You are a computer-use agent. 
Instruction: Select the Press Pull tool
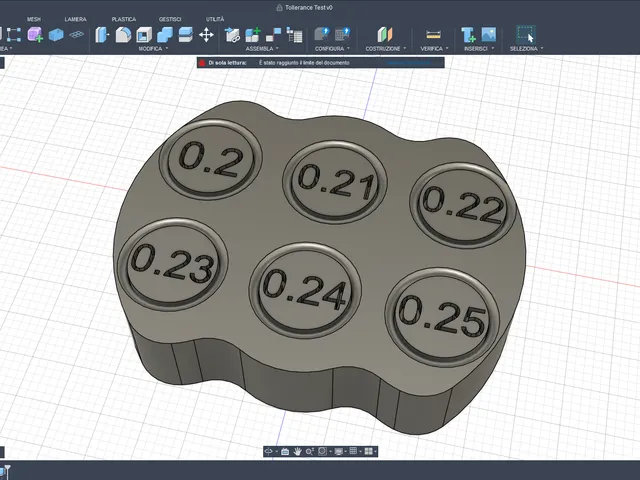coord(102,35)
